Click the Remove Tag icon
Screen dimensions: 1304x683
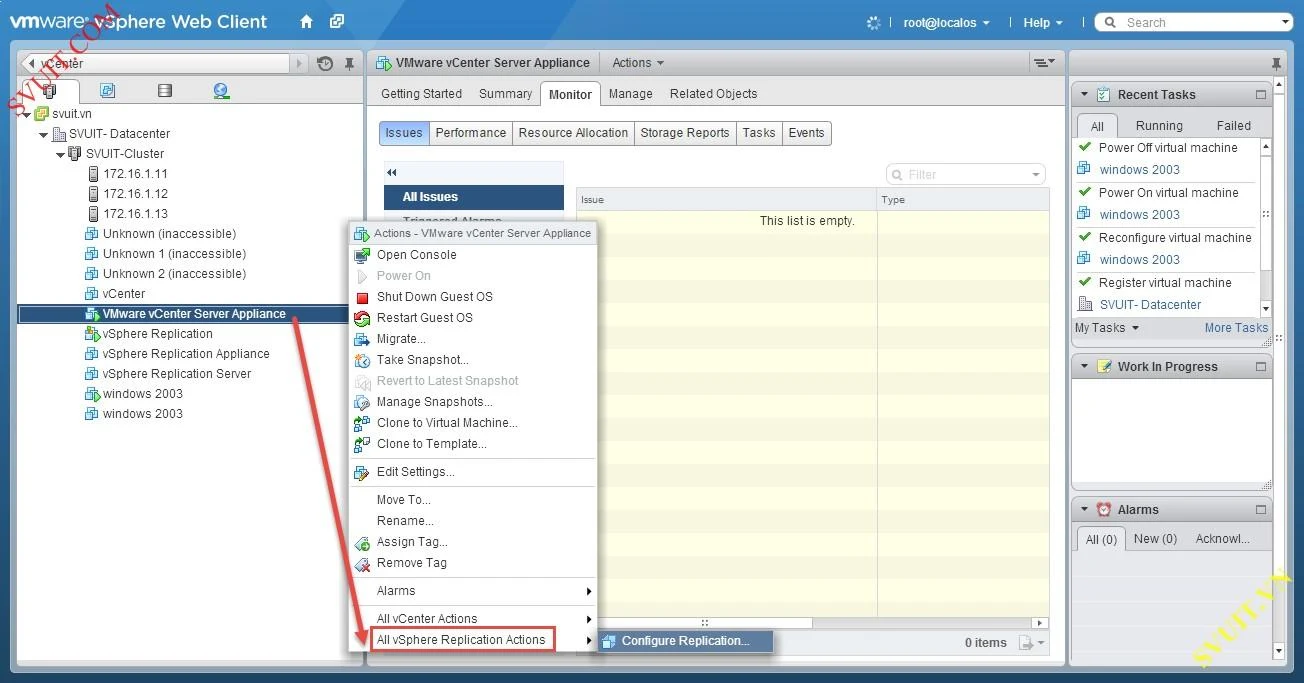pos(362,563)
